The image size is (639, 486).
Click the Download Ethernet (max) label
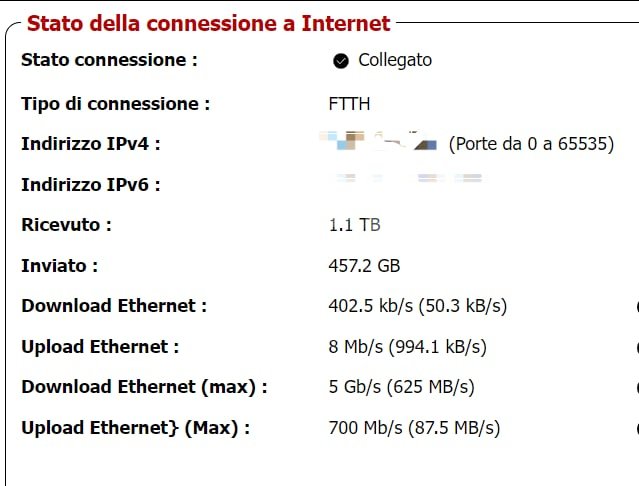click(x=145, y=387)
